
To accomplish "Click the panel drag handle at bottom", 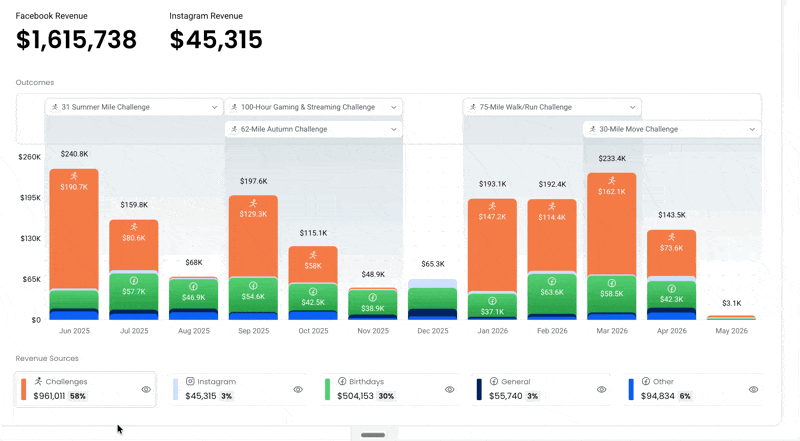I will click(x=373, y=435).
